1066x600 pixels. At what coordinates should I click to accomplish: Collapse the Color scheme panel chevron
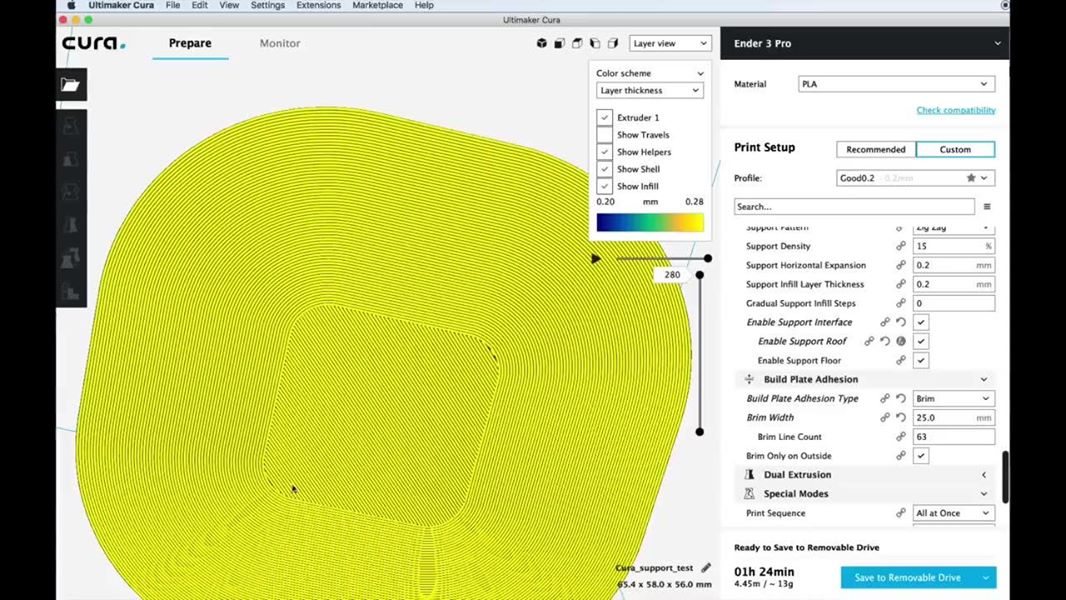click(700, 73)
